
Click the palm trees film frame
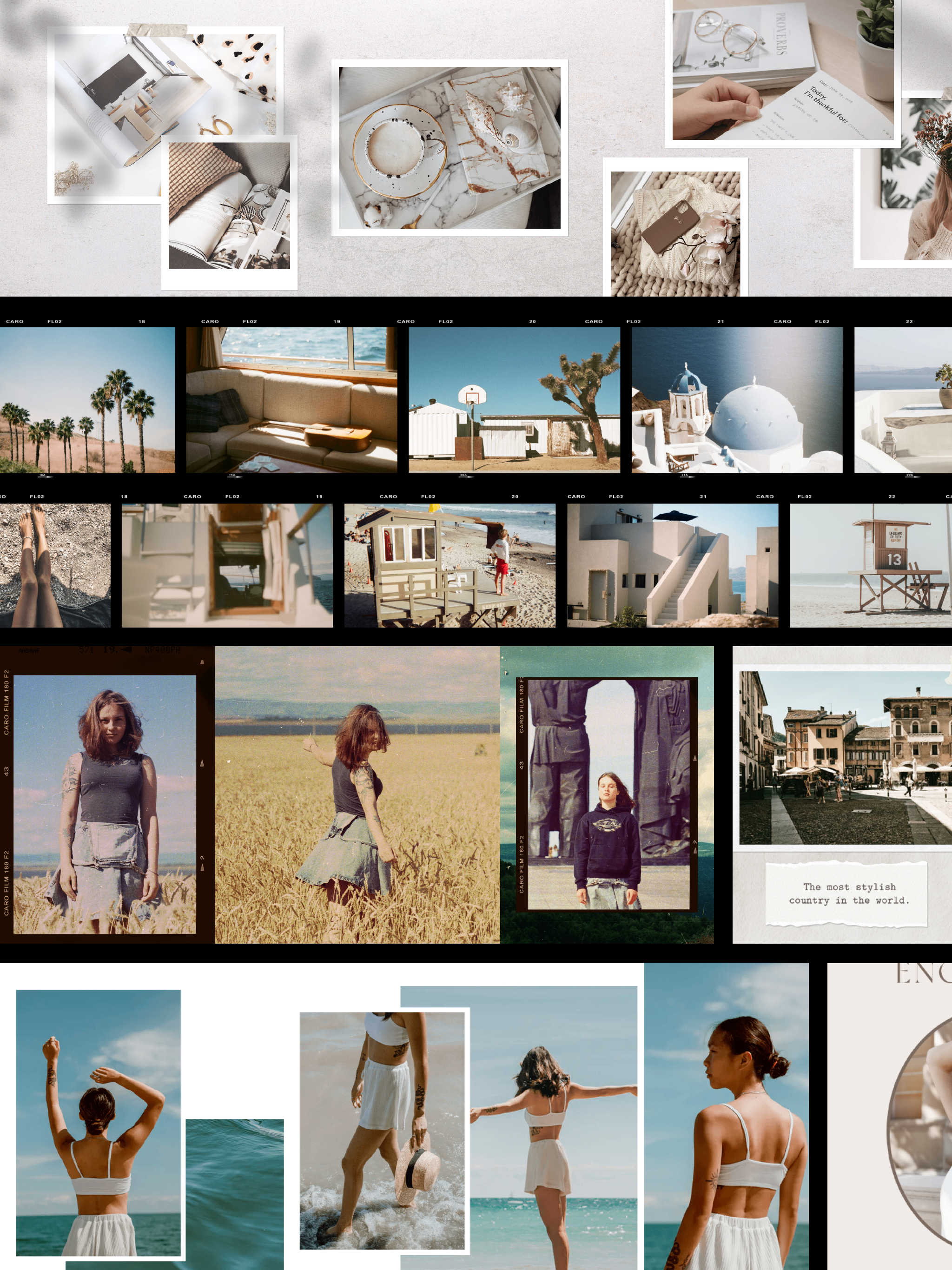click(x=87, y=400)
